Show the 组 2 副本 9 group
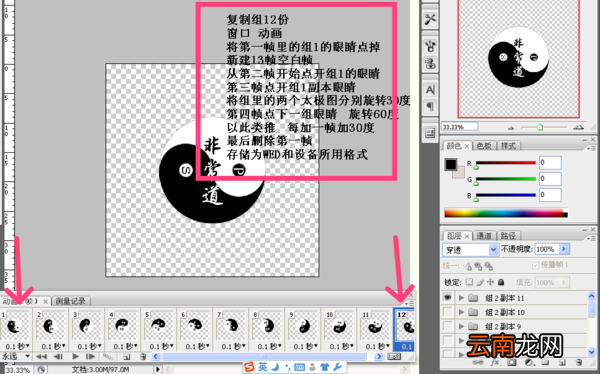Screen dimensions: 600x374 (447, 327)
